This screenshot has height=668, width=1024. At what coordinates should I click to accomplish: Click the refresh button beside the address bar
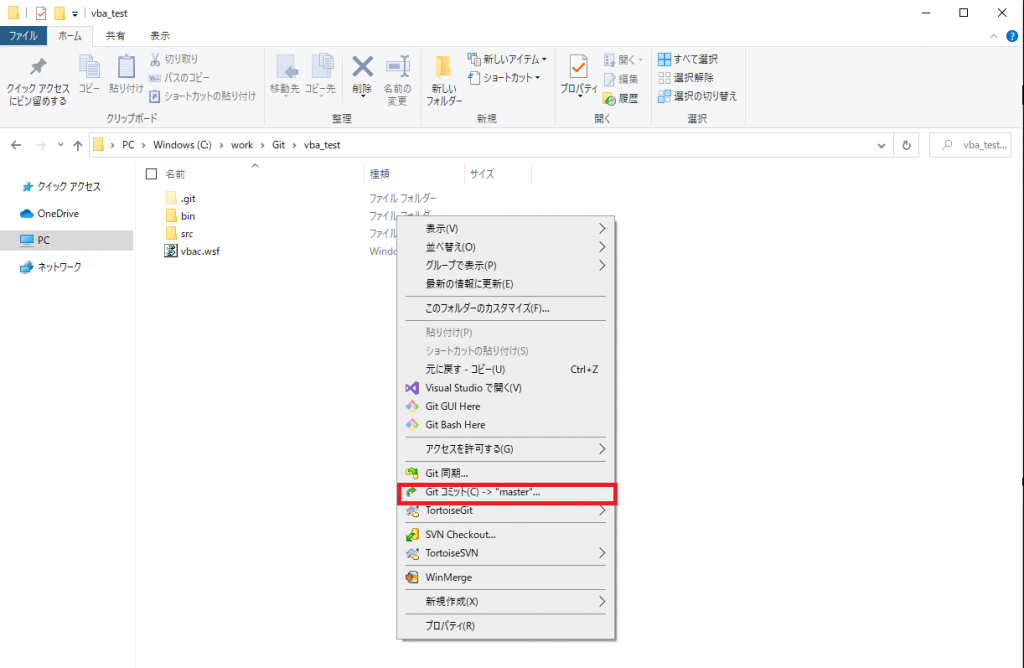[x=906, y=144]
